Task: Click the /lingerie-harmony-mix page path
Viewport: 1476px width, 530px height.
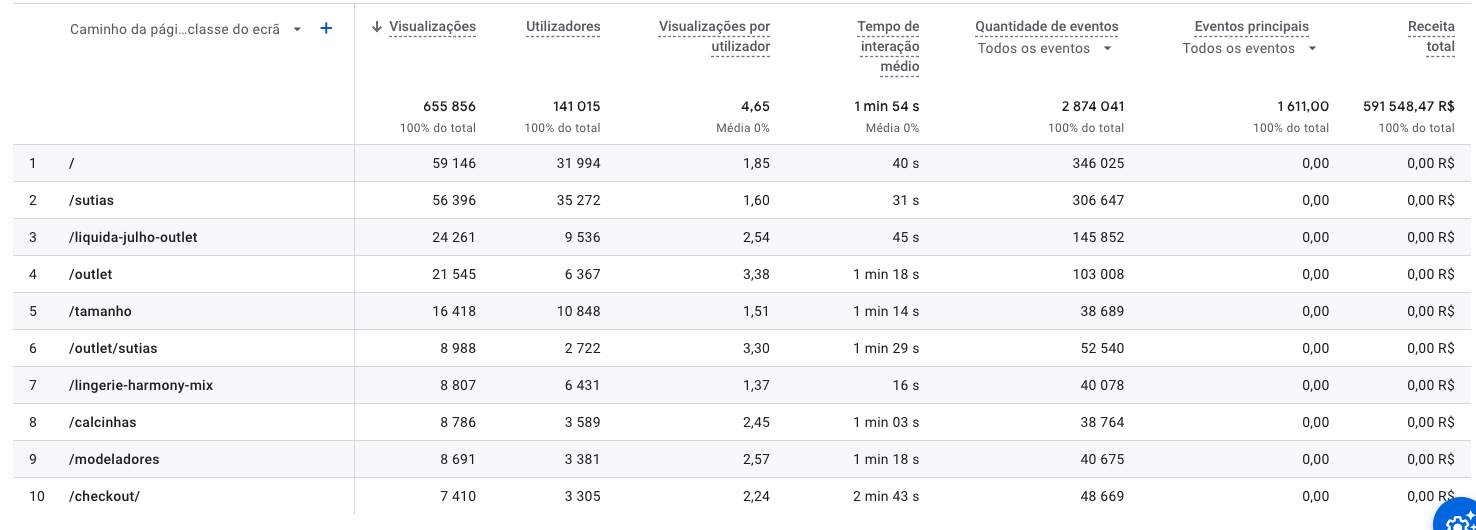Action: (141, 385)
